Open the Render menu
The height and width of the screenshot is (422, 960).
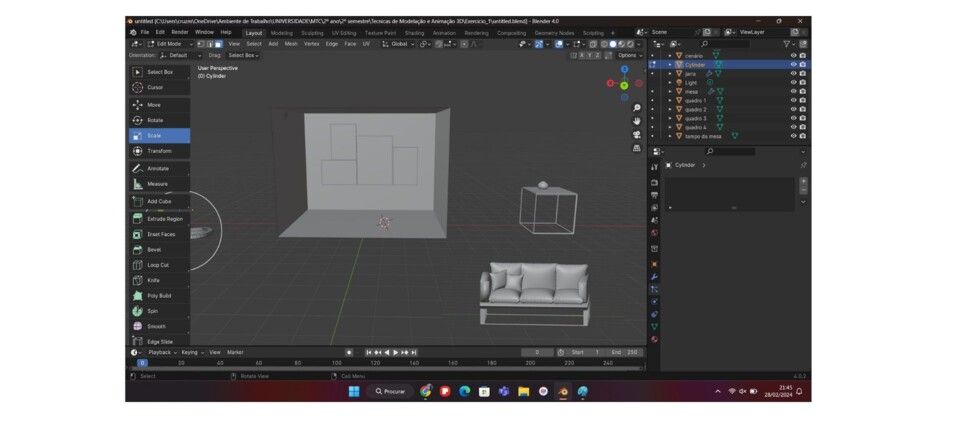(x=179, y=32)
